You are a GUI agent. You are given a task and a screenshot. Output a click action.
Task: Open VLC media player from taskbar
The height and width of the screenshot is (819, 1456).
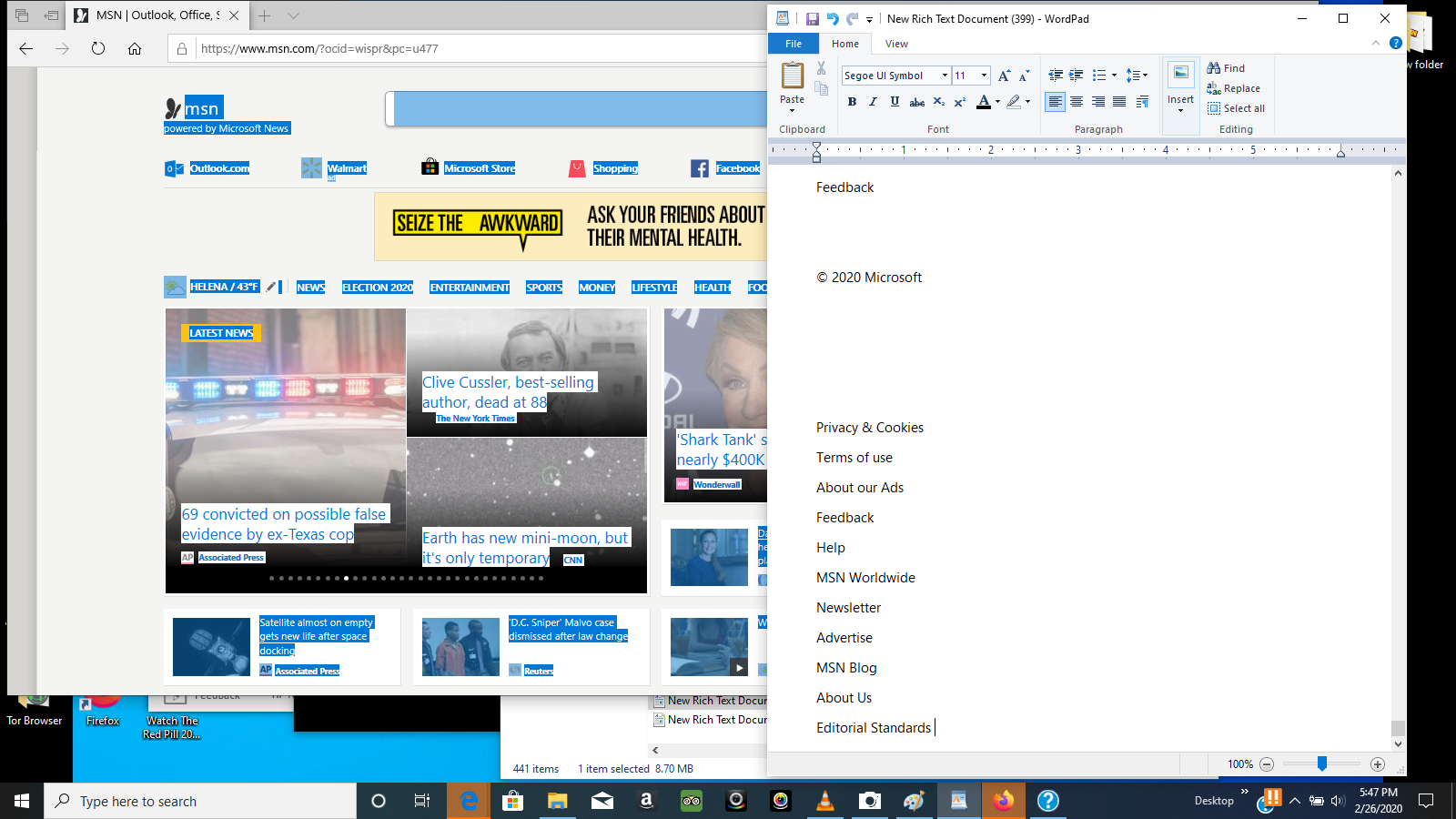click(825, 801)
